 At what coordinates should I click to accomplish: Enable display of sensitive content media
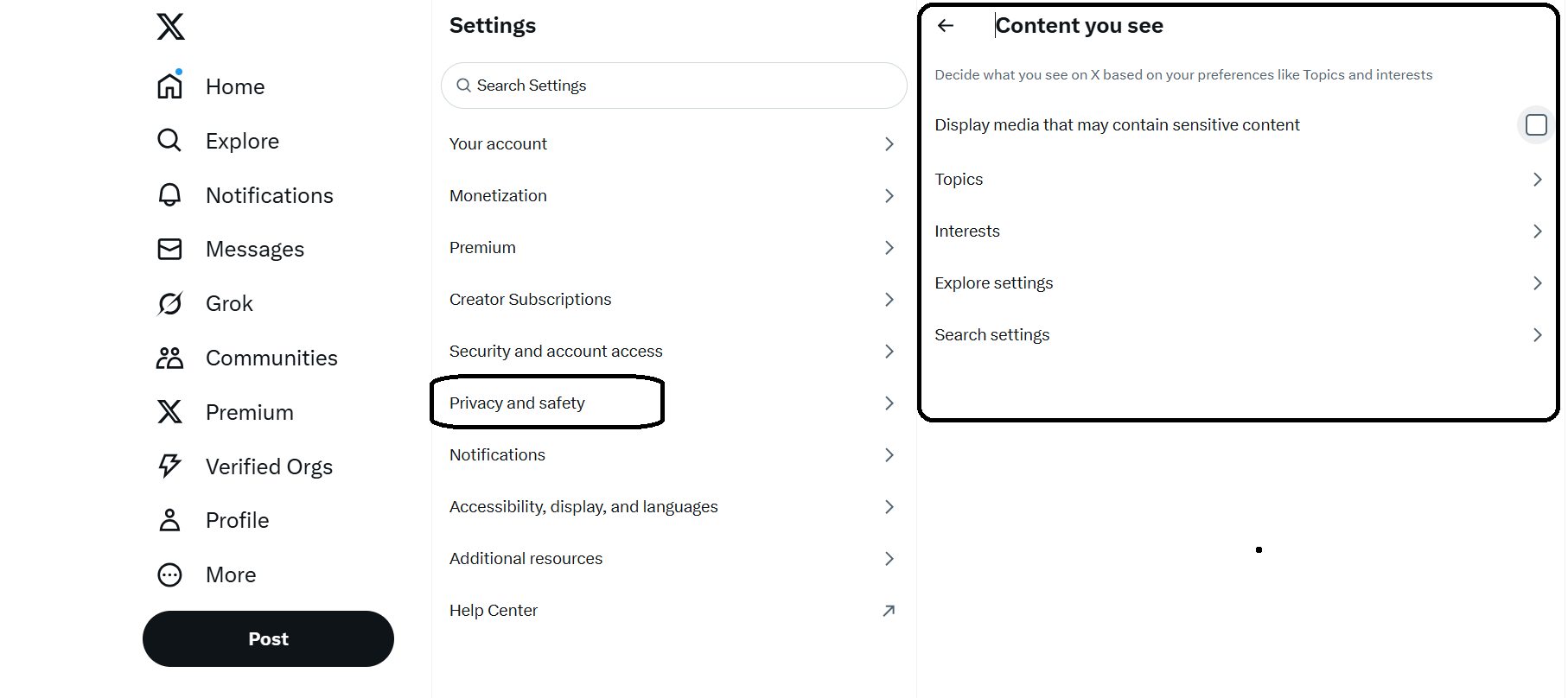click(x=1536, y=124)
